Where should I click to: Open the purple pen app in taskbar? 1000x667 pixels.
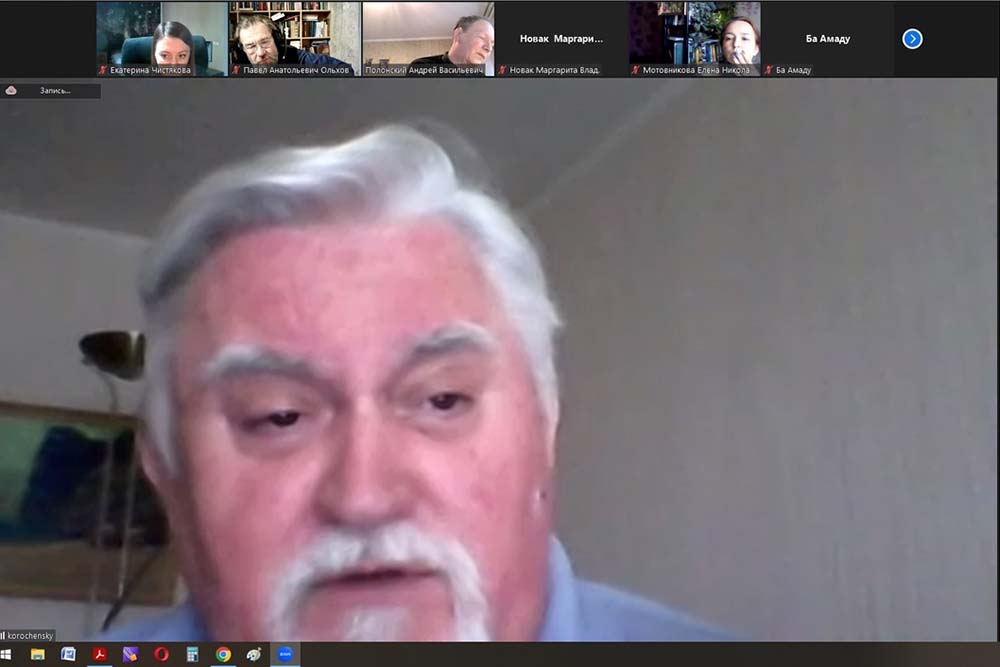[x=130, y=655]
